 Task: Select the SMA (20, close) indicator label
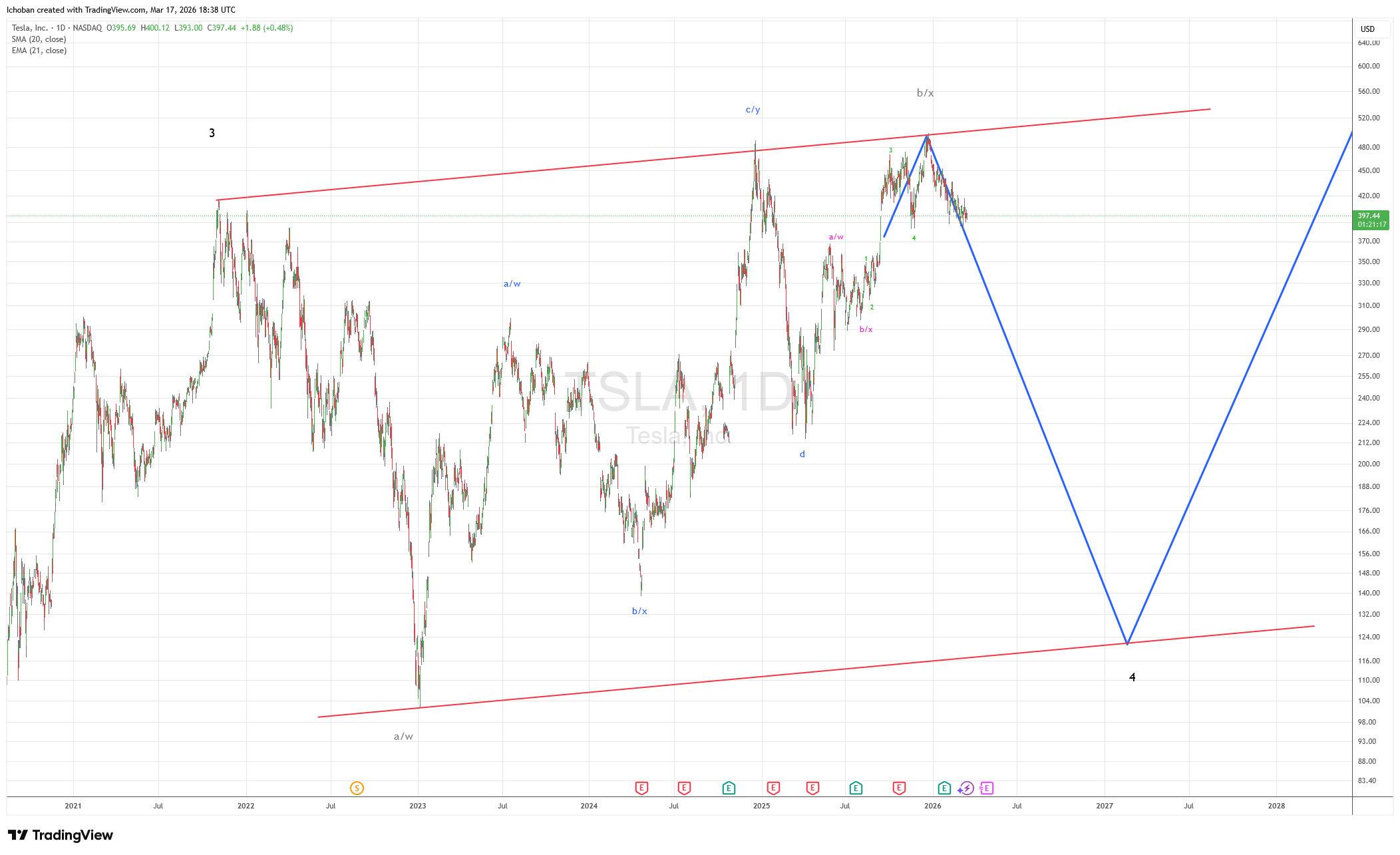pos(39,39)
